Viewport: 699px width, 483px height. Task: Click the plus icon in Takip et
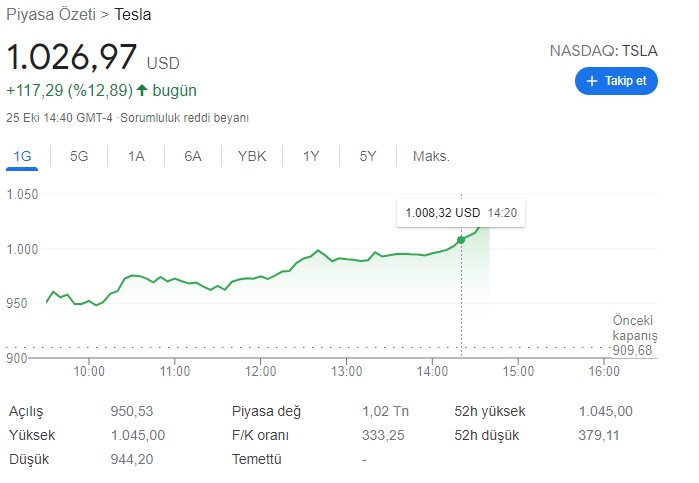coord(591,81)
